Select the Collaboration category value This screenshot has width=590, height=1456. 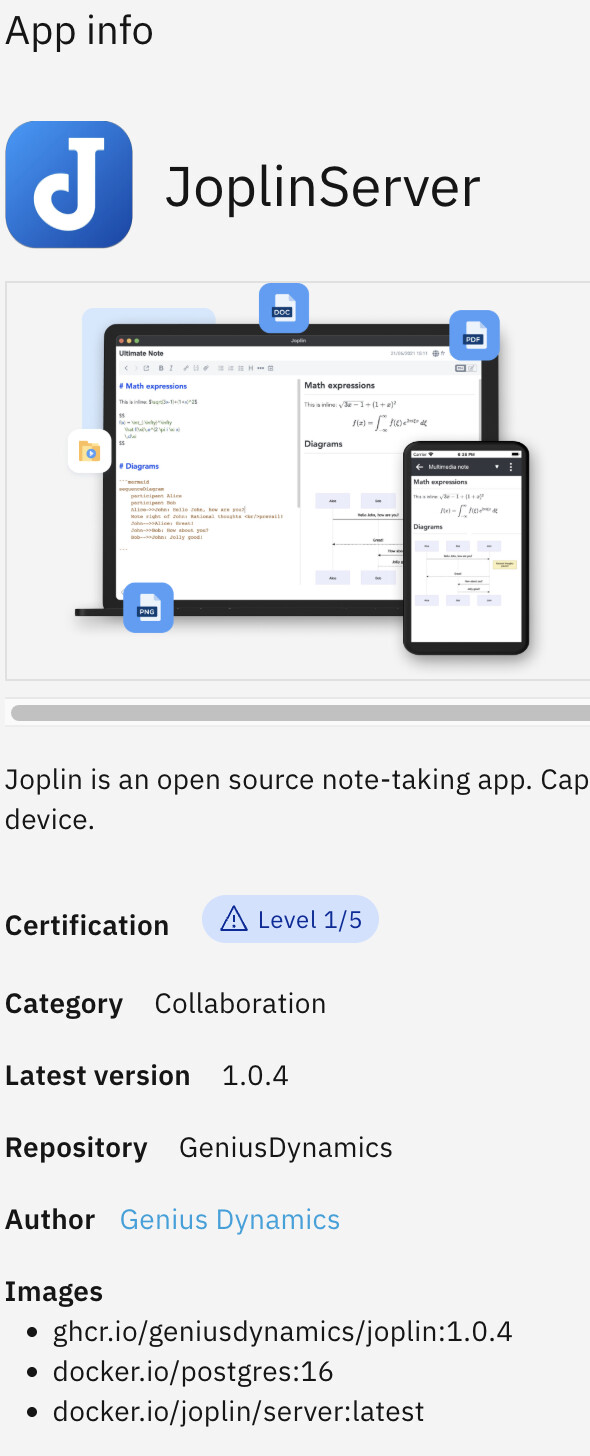240,1004
